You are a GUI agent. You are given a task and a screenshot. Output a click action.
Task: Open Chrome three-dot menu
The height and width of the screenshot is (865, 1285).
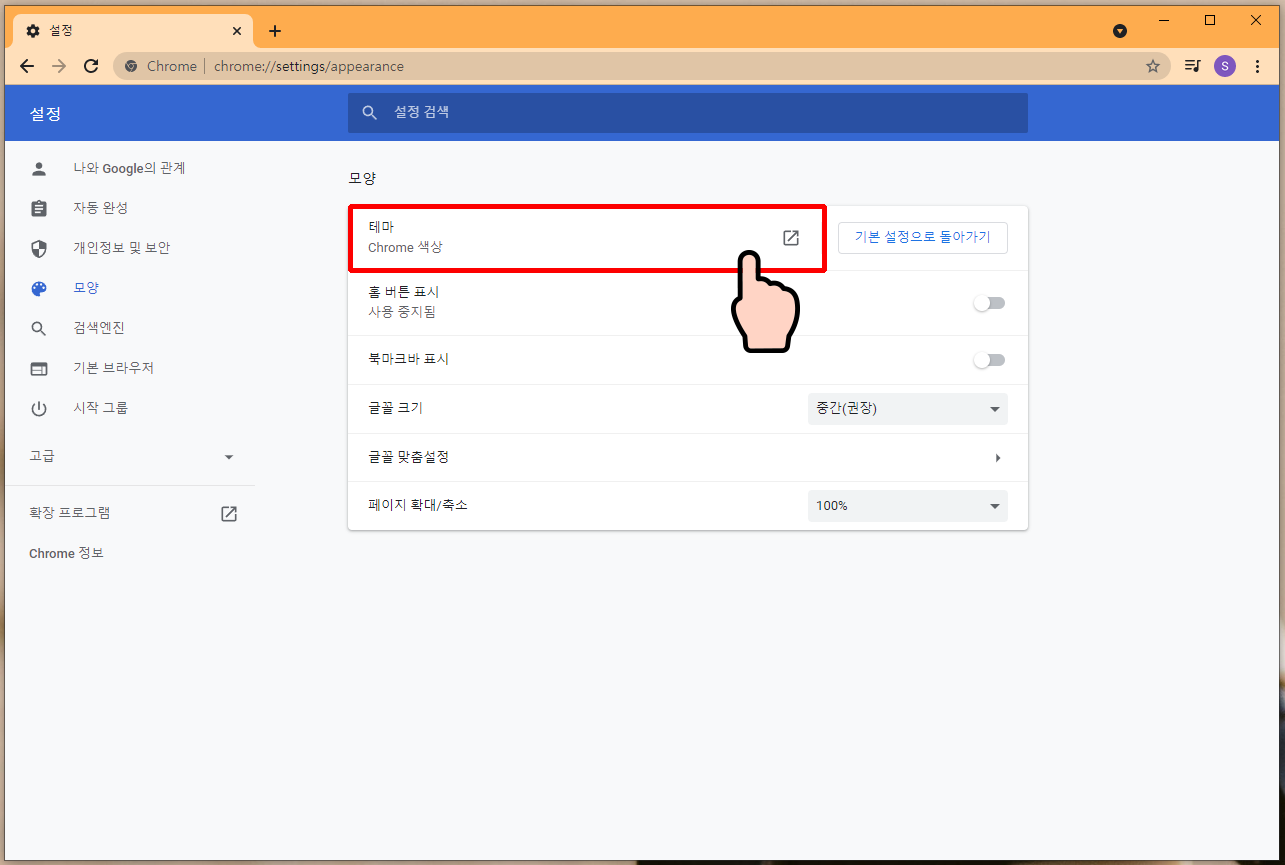coord(1257,66)
